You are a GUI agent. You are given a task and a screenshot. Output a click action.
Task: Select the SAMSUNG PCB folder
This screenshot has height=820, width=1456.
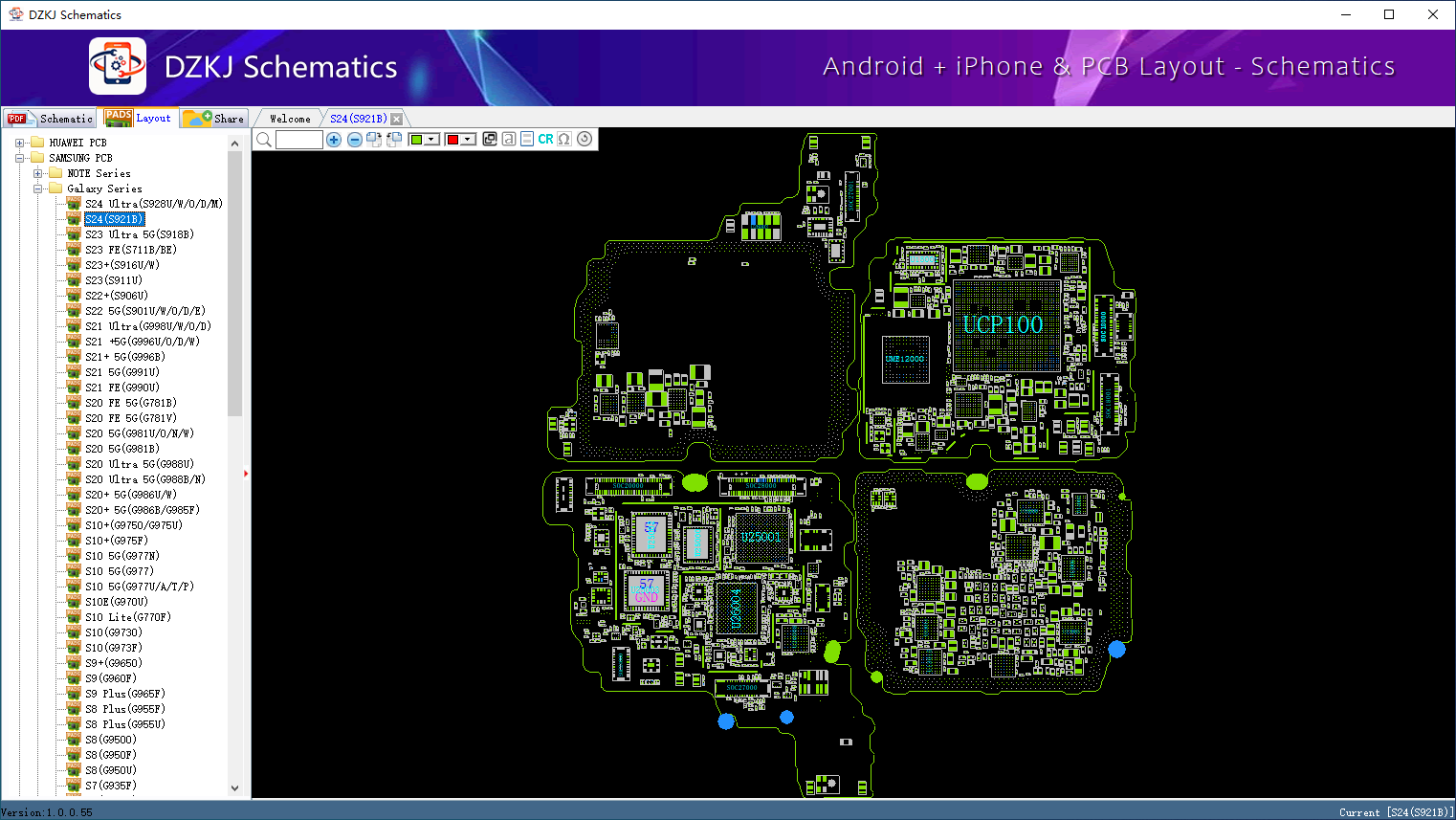(80, 158)
